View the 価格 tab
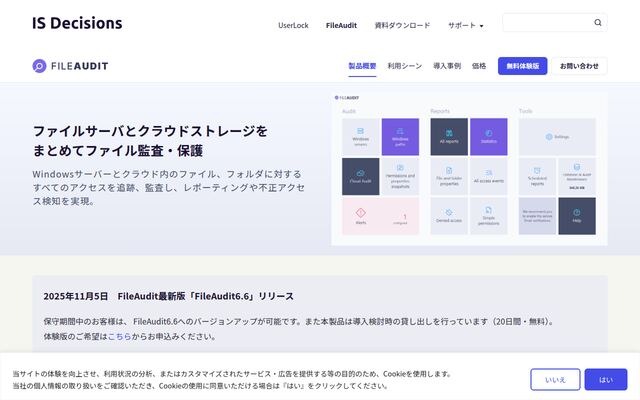 coord(479,66)
